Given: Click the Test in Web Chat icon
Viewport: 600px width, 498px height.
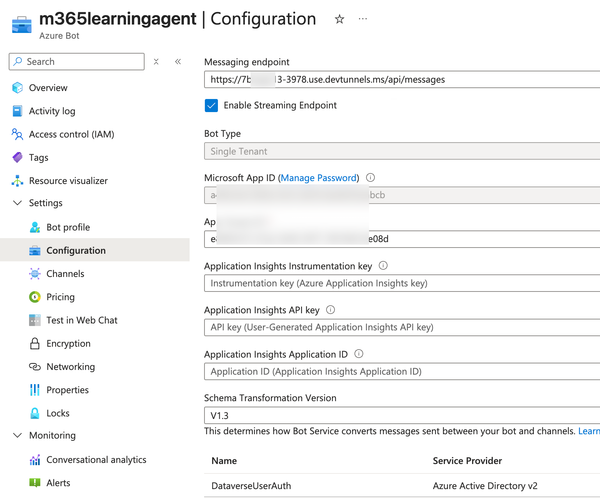Looking at the screenshot, I should [x=35, y=320].
